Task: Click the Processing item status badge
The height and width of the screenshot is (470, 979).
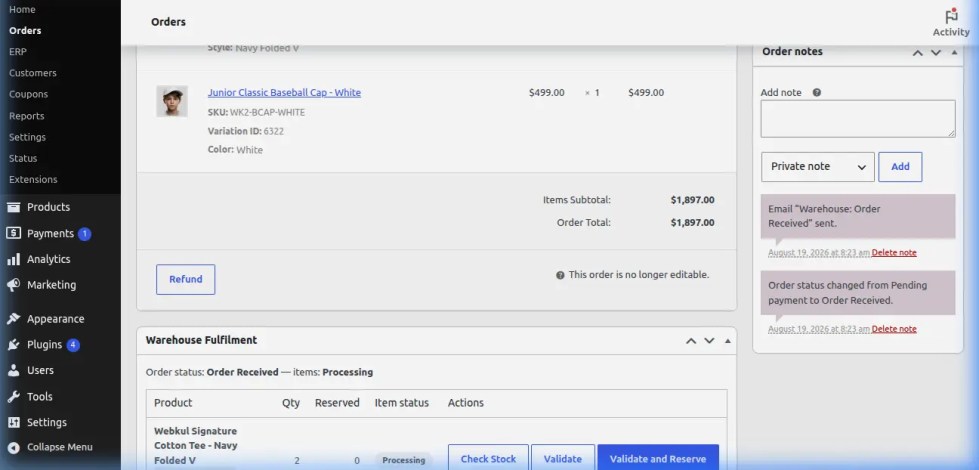Action: tap(403, 460)
